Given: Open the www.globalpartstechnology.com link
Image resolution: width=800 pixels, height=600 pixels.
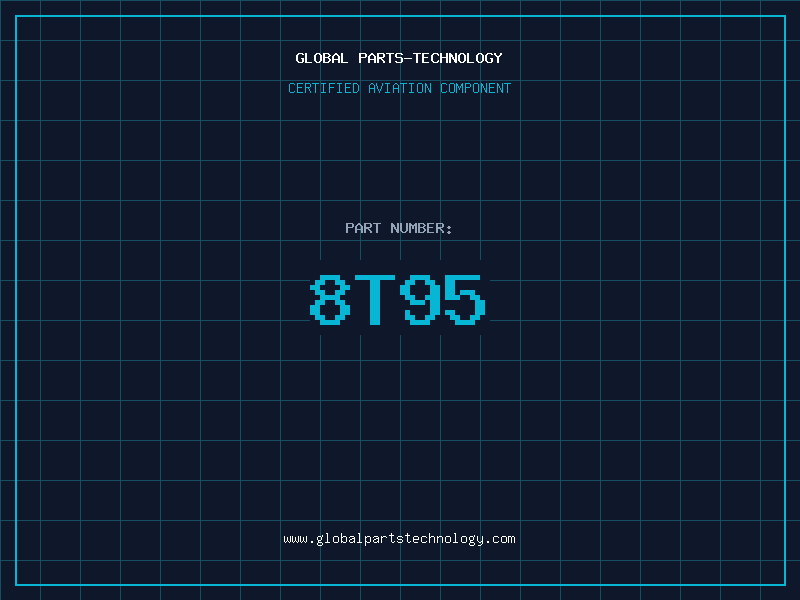Looking at the screenshot, I should 399,539.
